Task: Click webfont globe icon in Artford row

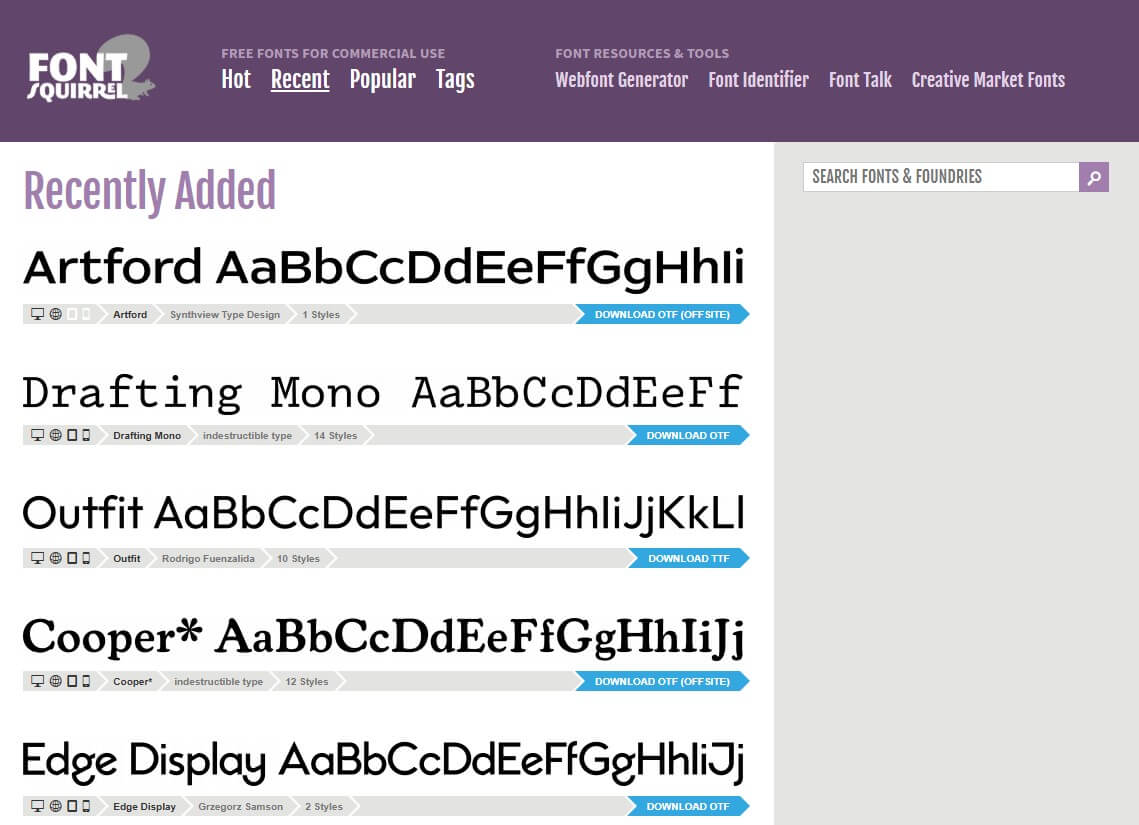Action: [x=55, y=314]
